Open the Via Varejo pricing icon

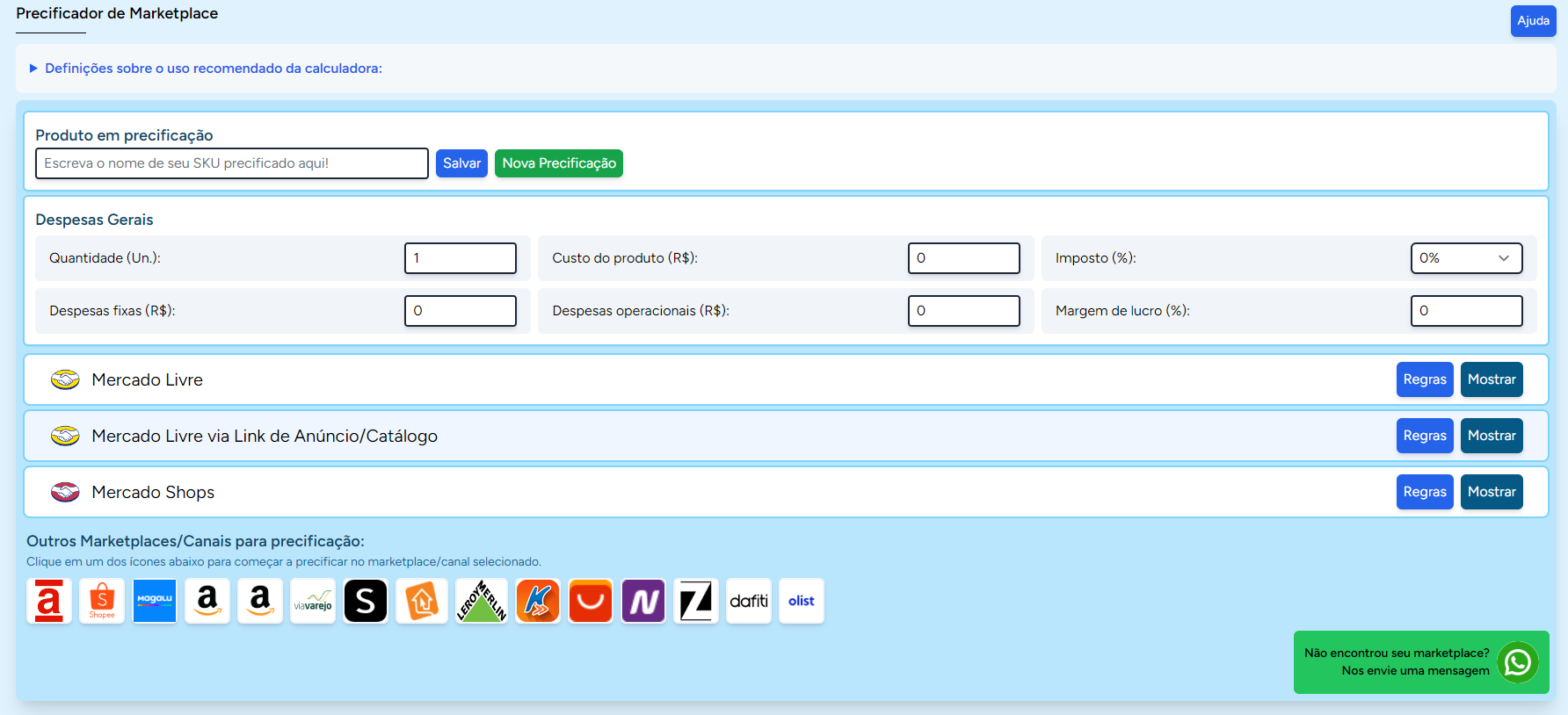(x=313, y=601)
